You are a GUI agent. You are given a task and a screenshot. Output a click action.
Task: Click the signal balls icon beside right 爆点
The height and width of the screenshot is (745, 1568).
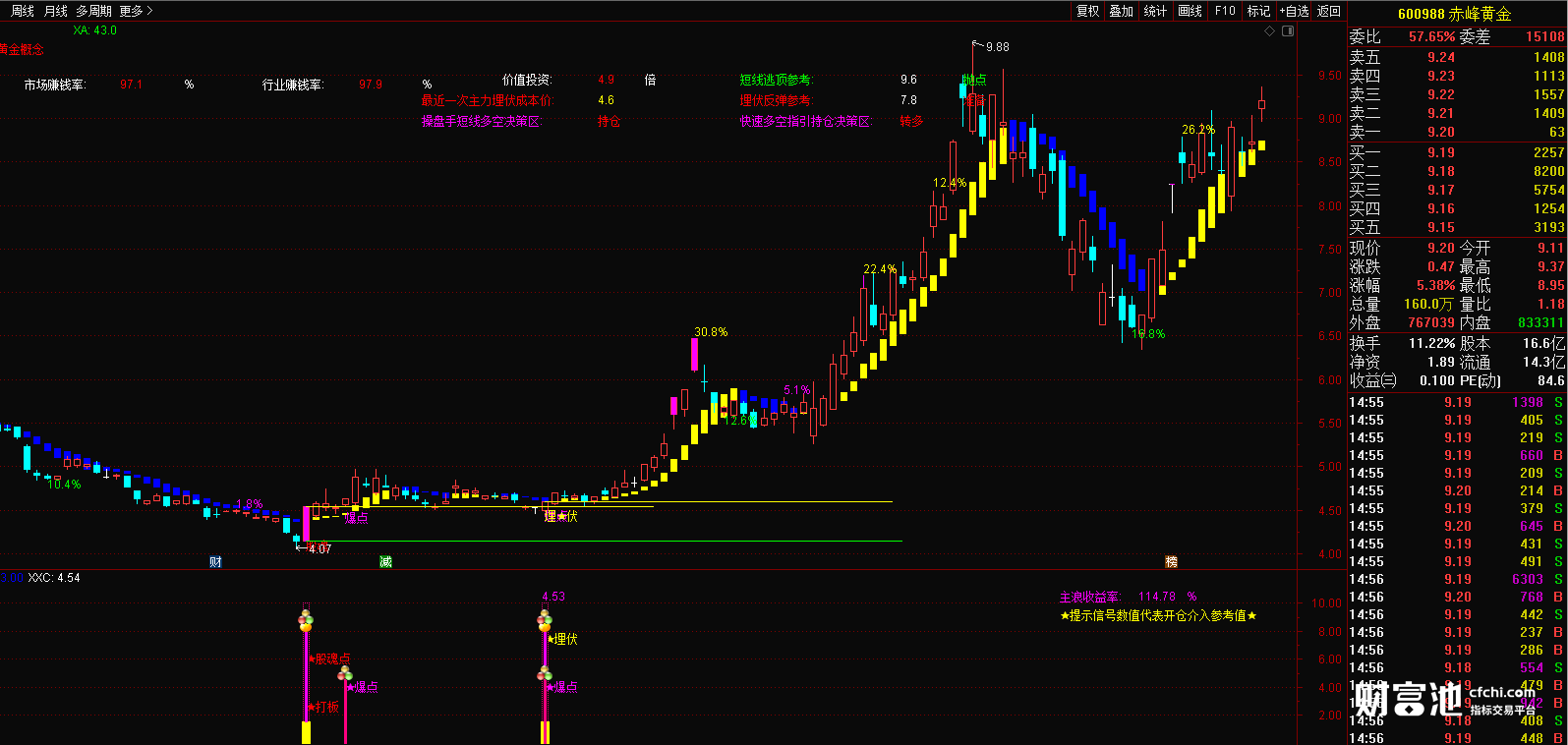pyautogui.click(x=545, y=673)
